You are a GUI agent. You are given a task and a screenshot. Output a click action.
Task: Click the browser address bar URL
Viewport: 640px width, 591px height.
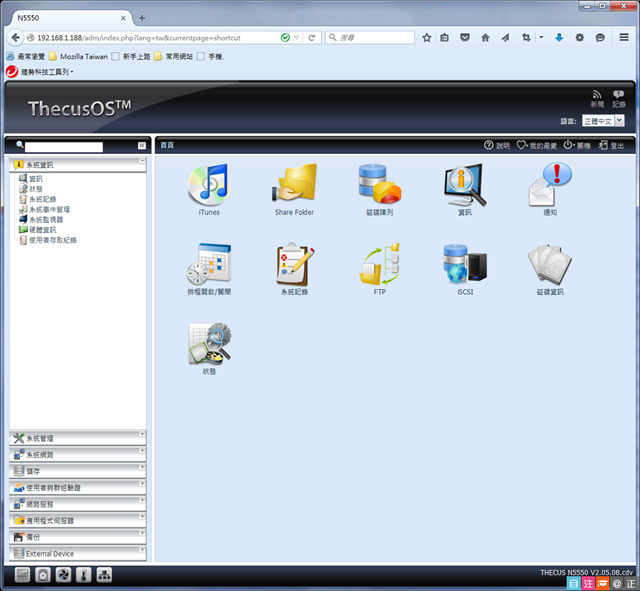(139, 38)
